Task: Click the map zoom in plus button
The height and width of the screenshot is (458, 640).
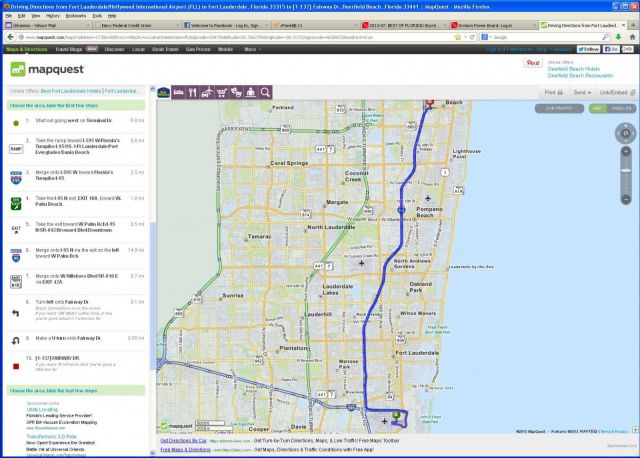Action: (626, 151)
